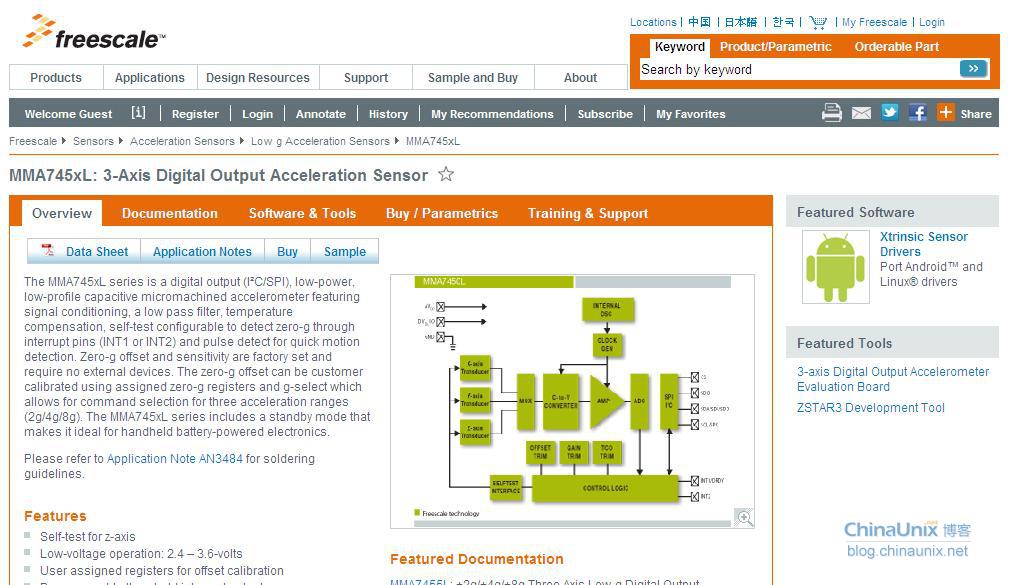Click the Share text link

click(976, 114)
